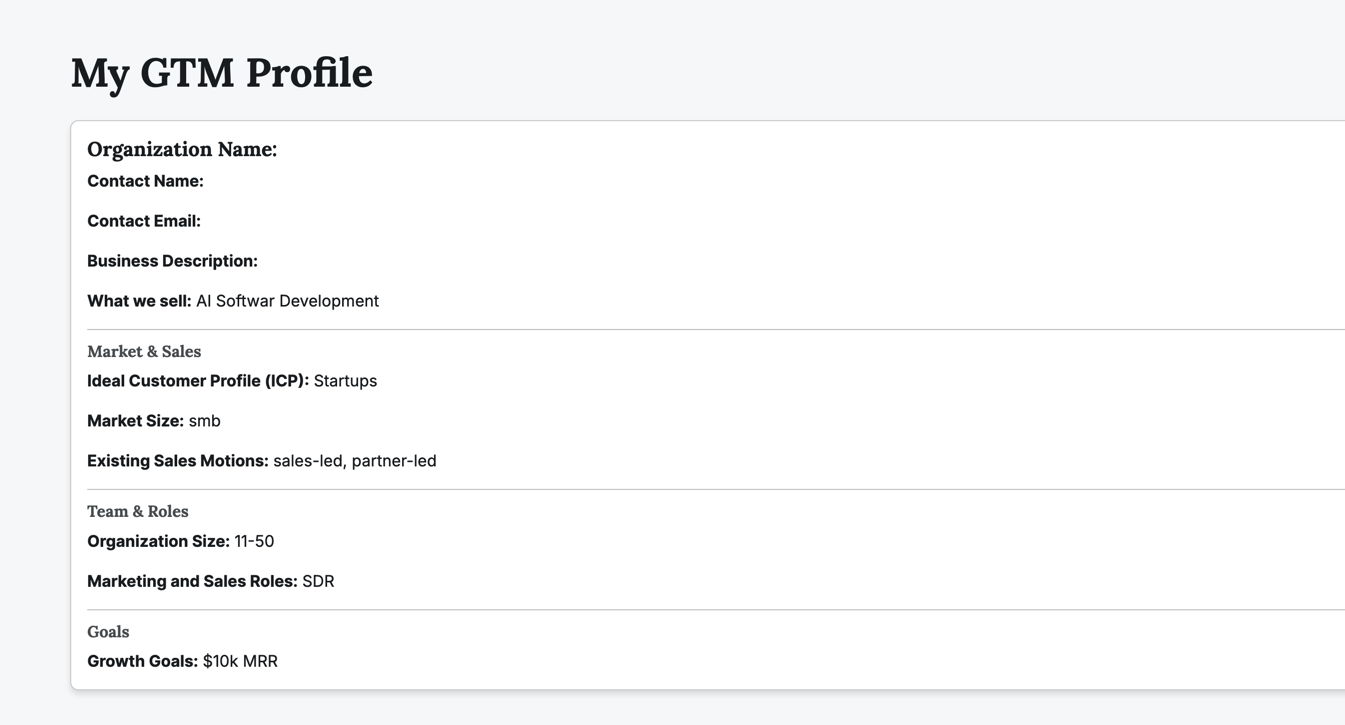
Task: Click the Existing Sales Motions label
Action: [178, 461]
